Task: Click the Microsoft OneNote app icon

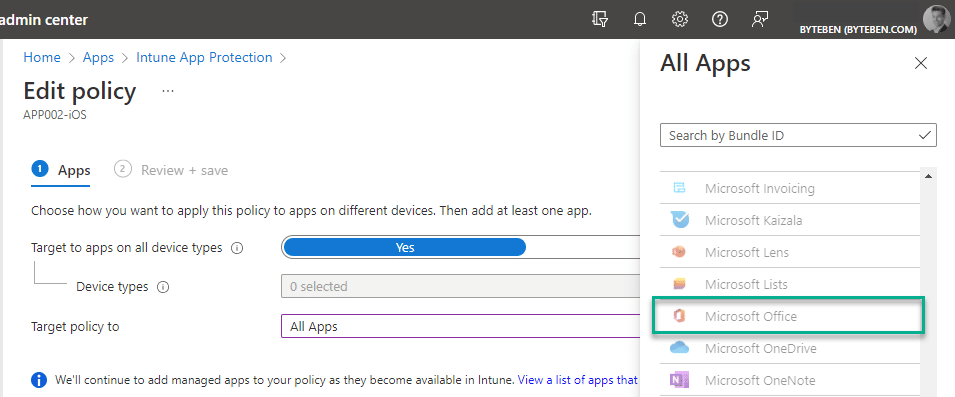Action: pos(679,380)
